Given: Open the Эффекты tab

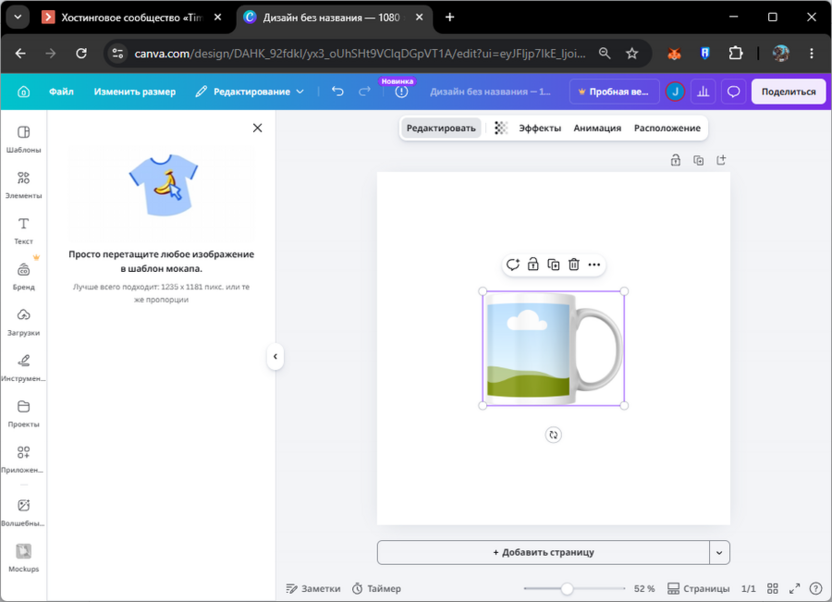Looking at the screenshot, I should pyautogui.click(x=540, y=128).
